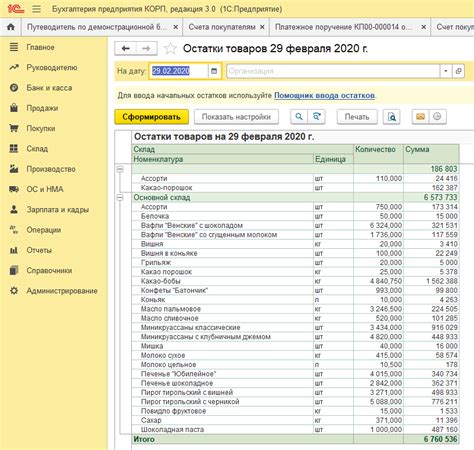Click the hamburger main menu icon
474x450 pixels.
click(x=36, y=9)
